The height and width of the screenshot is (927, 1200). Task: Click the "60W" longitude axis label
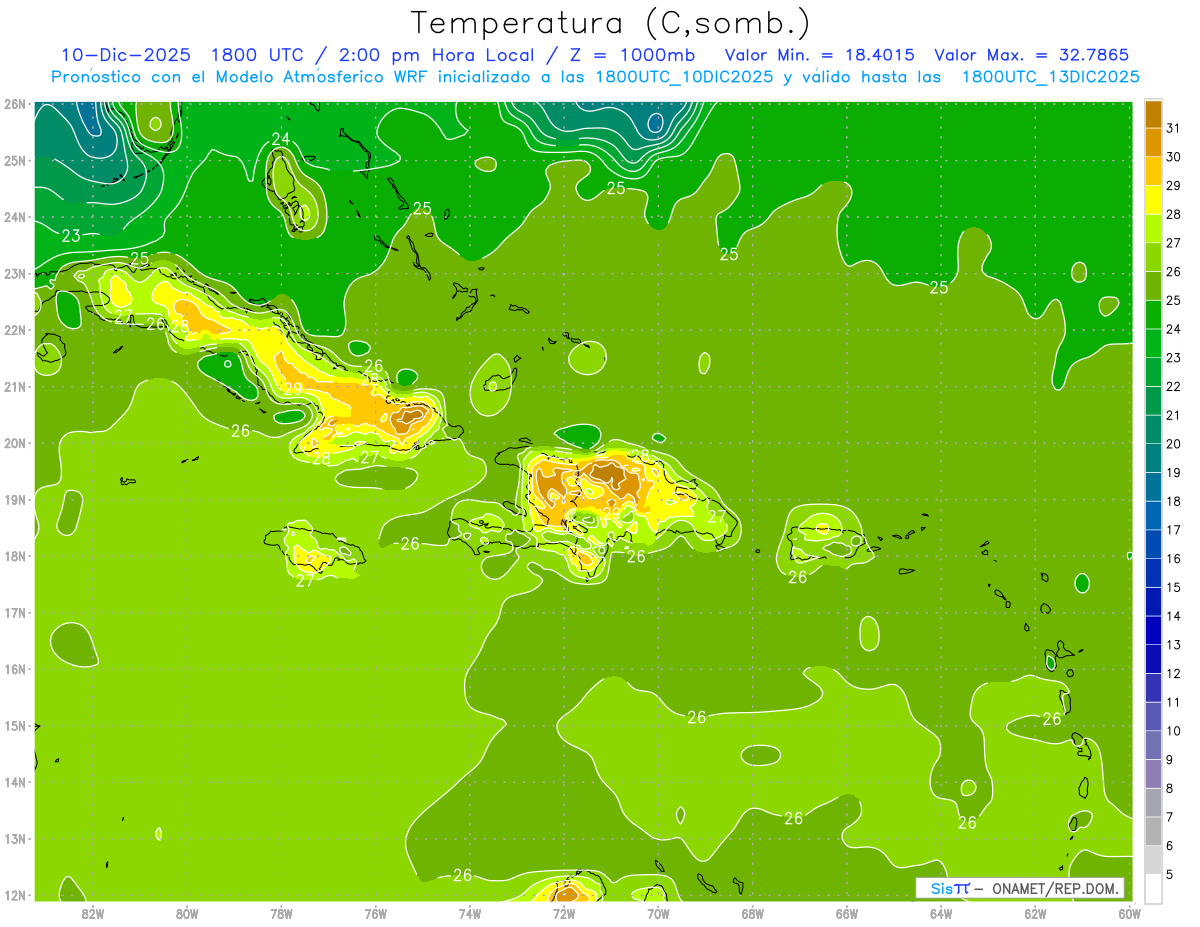[x=1129, y=914]
